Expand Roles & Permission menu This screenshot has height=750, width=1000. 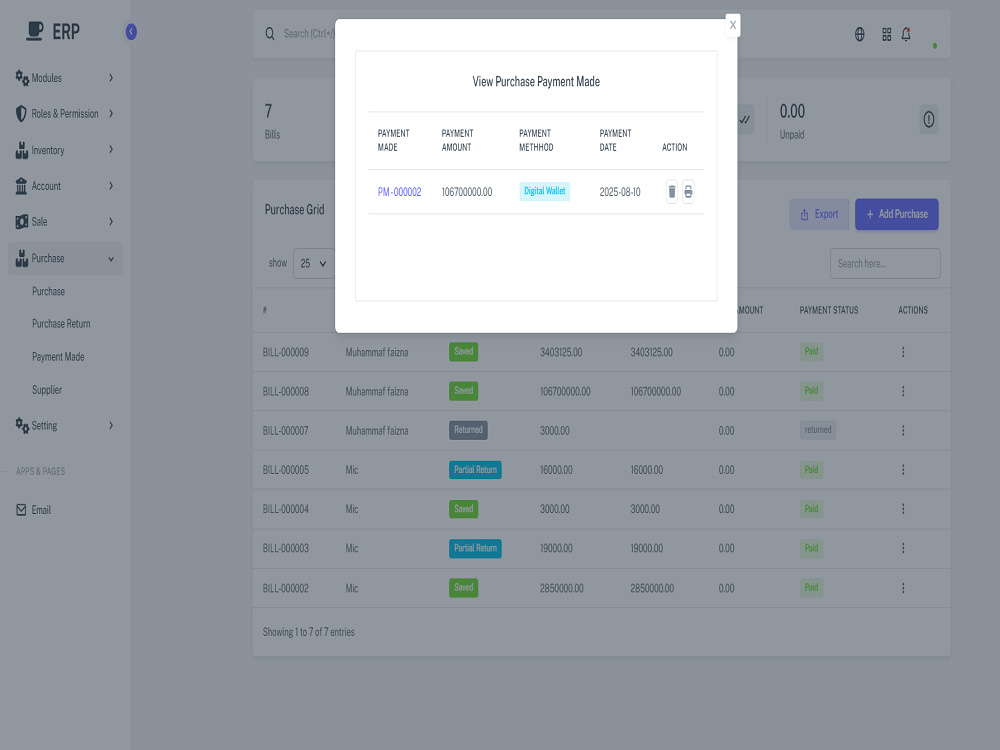click(65, 114)
